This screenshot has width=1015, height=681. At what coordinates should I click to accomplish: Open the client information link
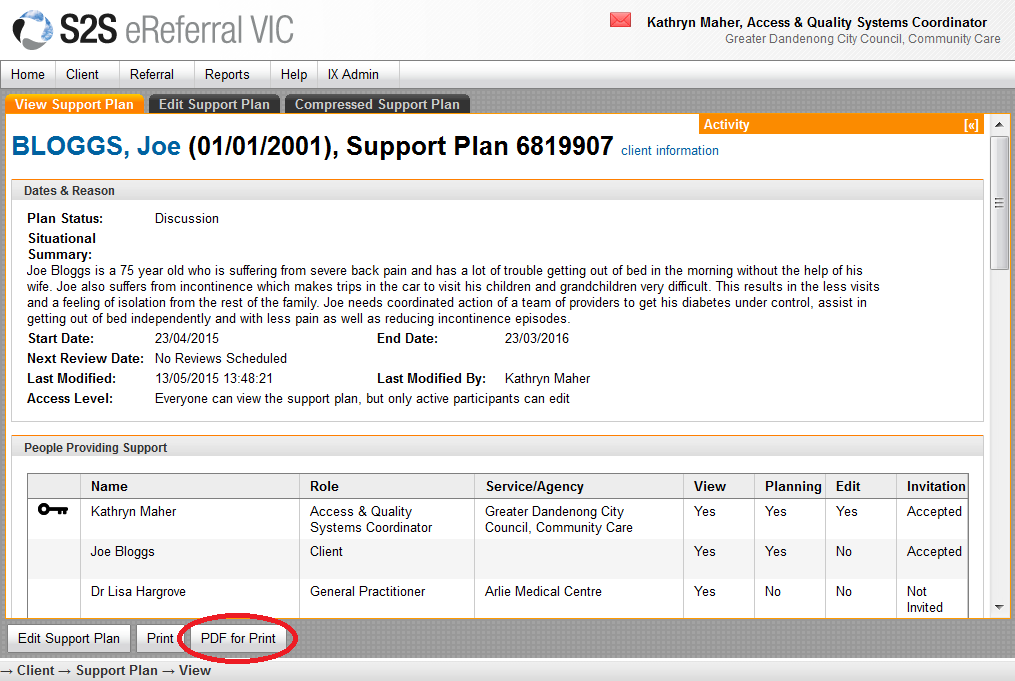click(x=669, y=151)
